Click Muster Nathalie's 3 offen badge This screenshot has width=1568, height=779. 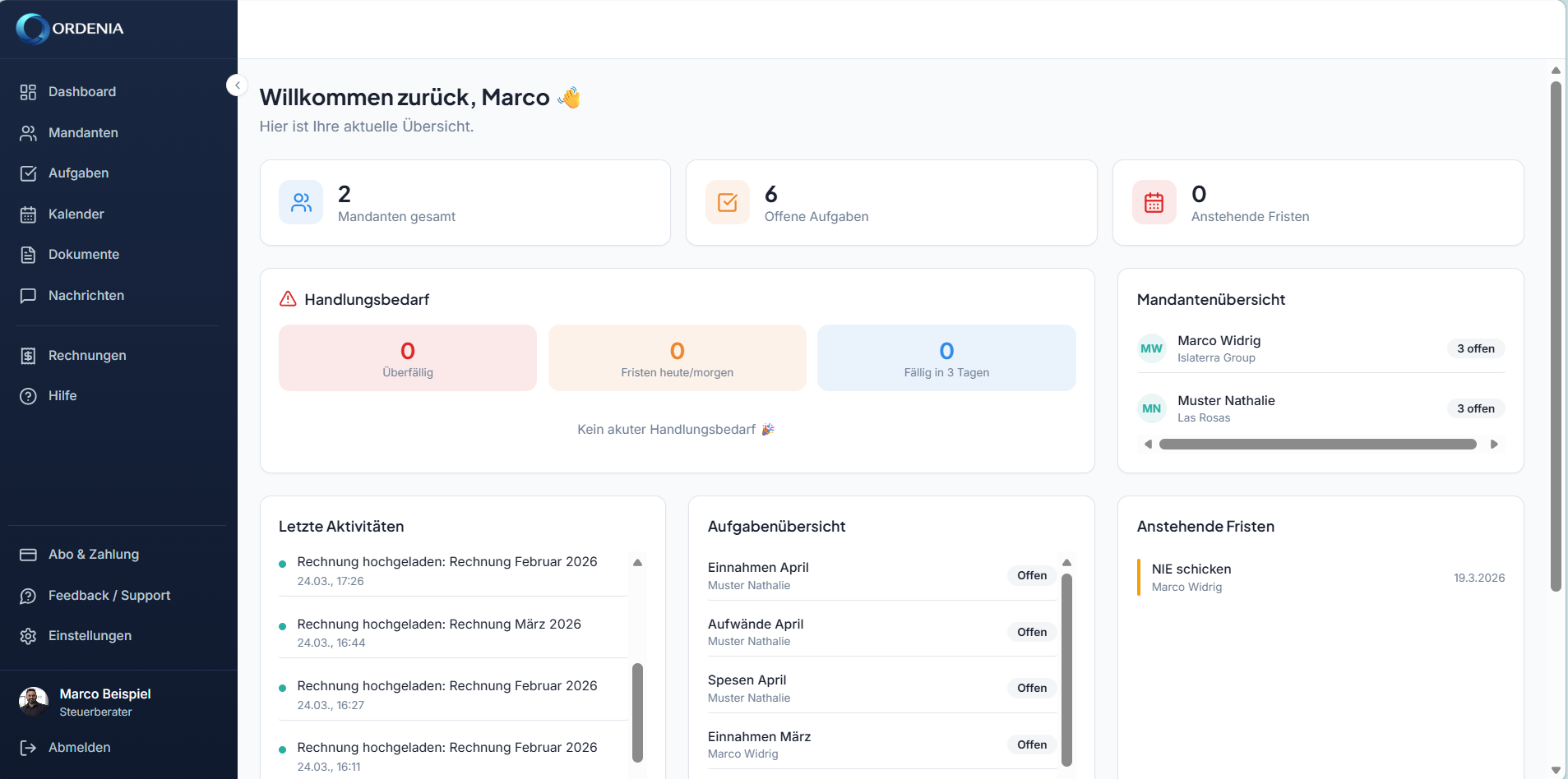click(x=1476, y=408)
